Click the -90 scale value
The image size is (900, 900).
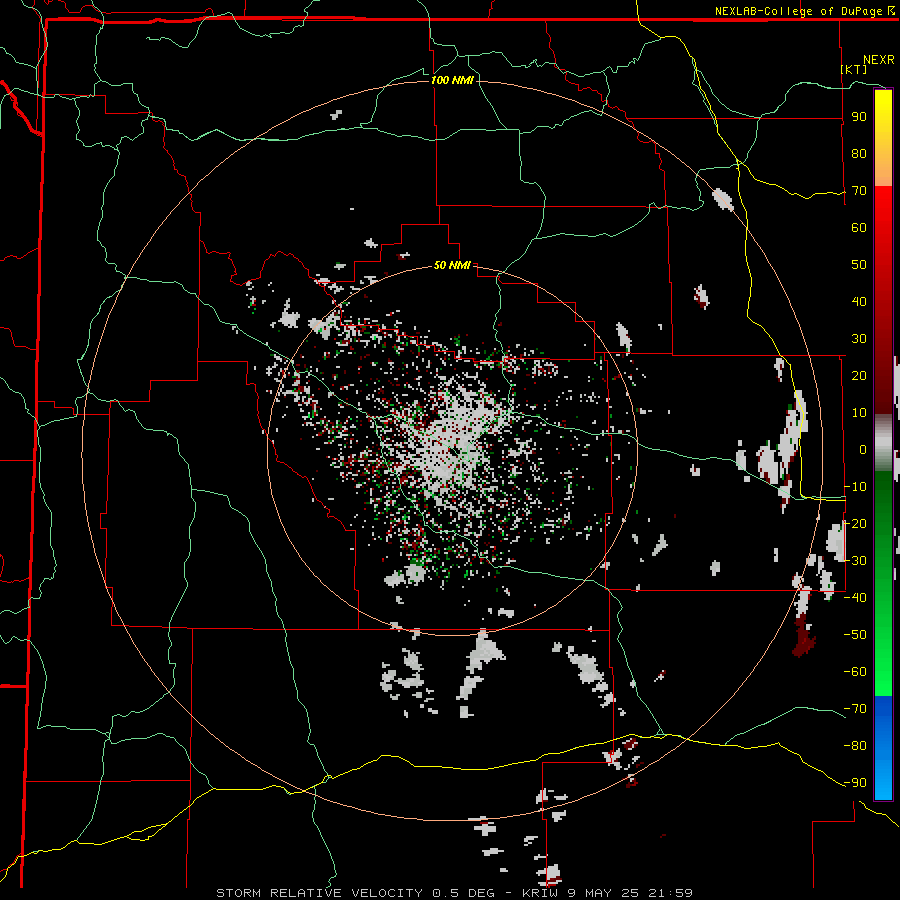(x=855, y=783)
